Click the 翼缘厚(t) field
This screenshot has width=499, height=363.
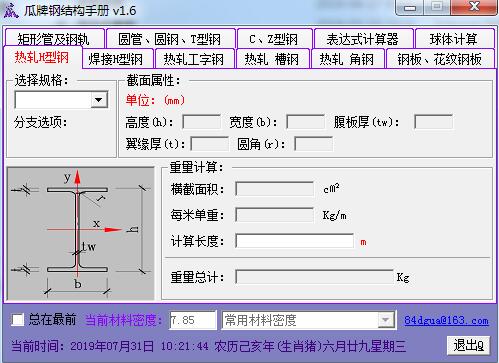pyautogui.click(x=209, y=144)
